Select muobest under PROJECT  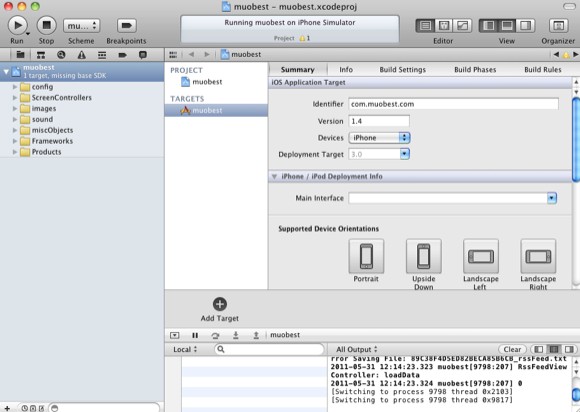tap(202, 82)
